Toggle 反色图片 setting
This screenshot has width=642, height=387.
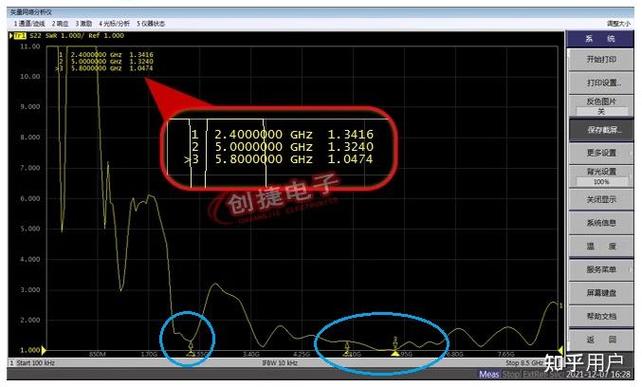pyautogui.click(x=601, y=106)
